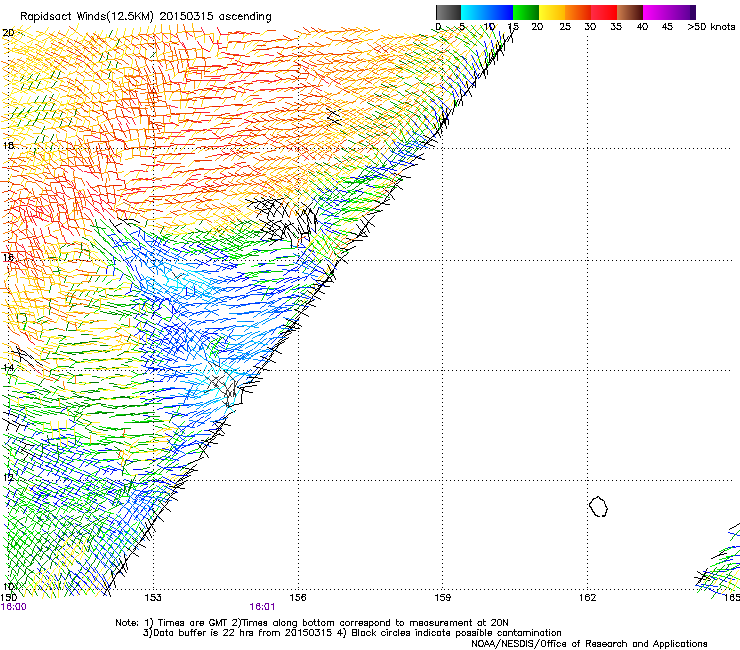The image size is (740, 650).
Task: Click the '>50 knots' legend label
Action: 711,27
